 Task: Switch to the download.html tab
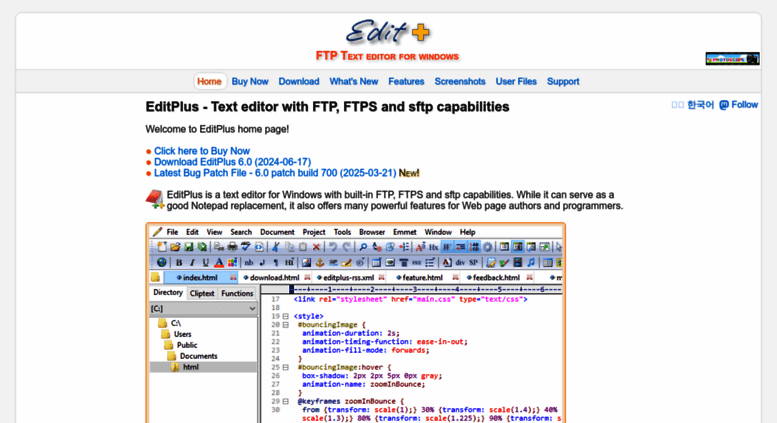coord(274,277)
